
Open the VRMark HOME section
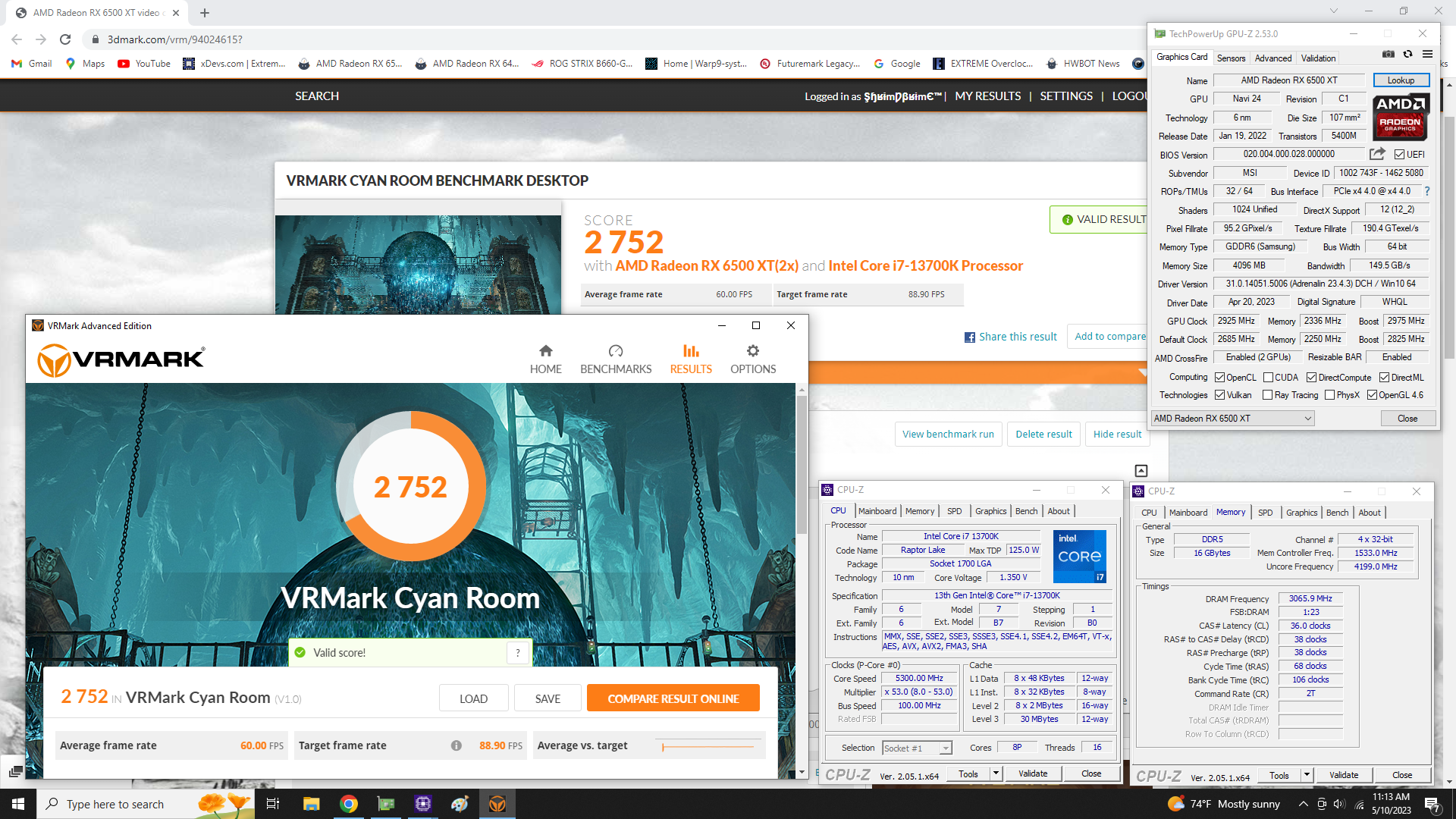pyautogui.click(x=545, y=359)
